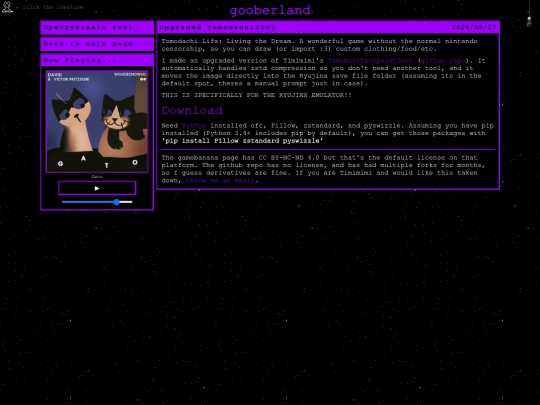Open the TomoKoreFacepaintTool link
Viewport: 540px width, 405px height.
pos(370,61)
